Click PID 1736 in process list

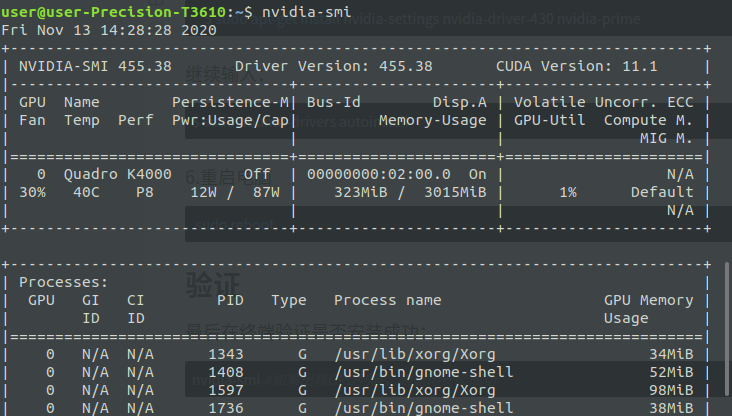tap(226, 408)
